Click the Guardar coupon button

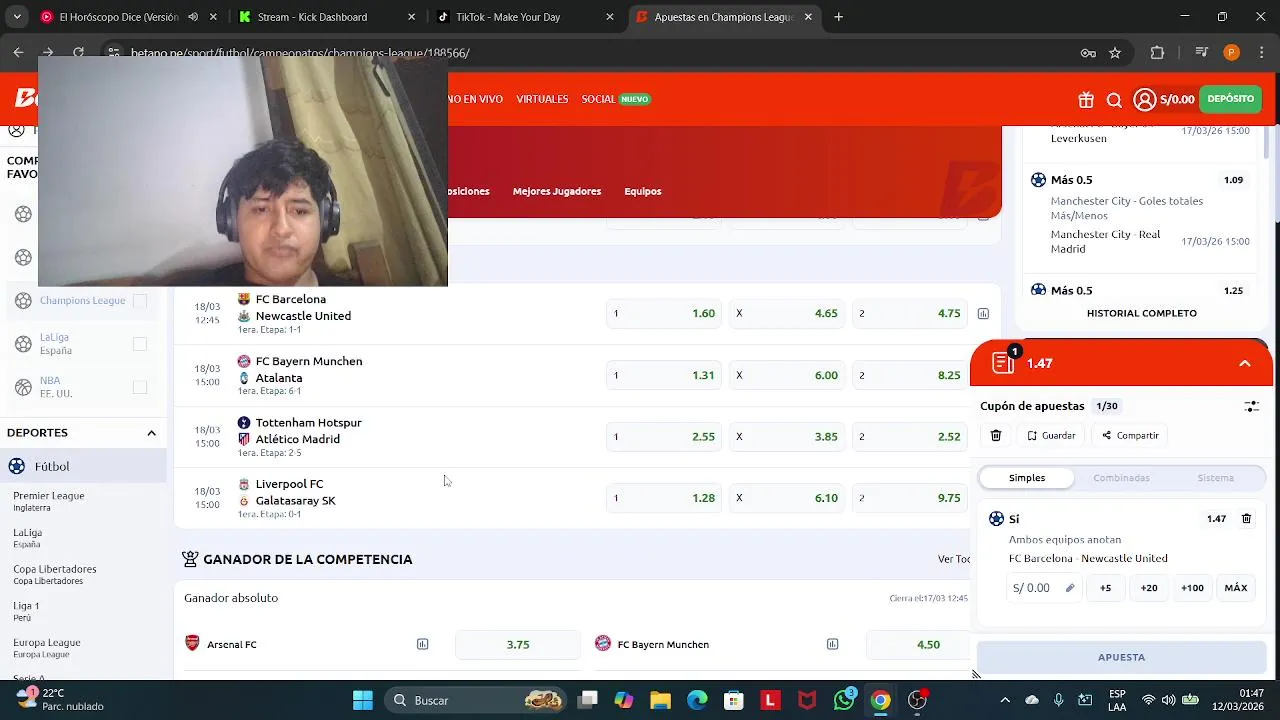pos(1051,436)
